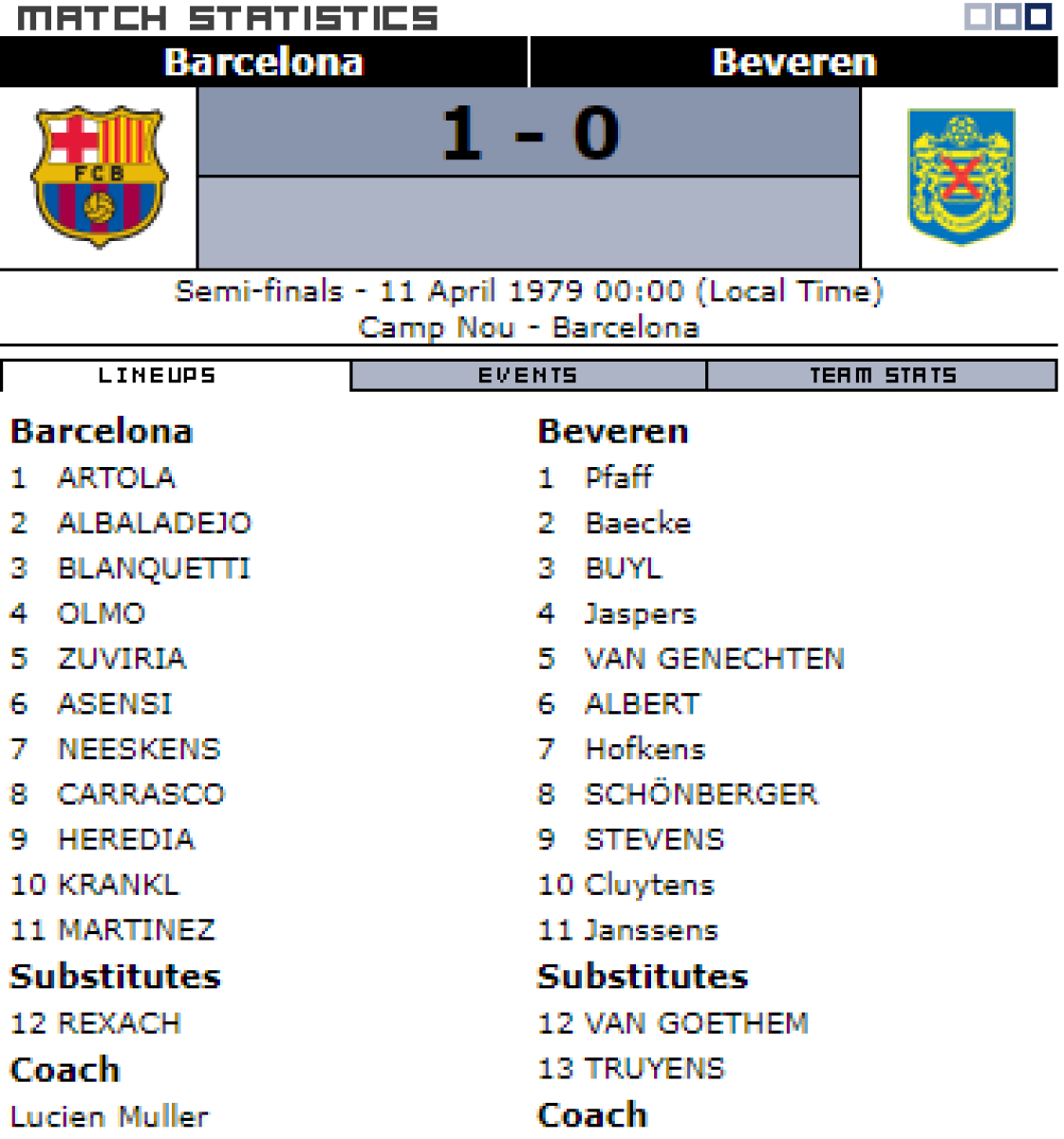Click the Barcelona club crest

click(x=99, y=177)
